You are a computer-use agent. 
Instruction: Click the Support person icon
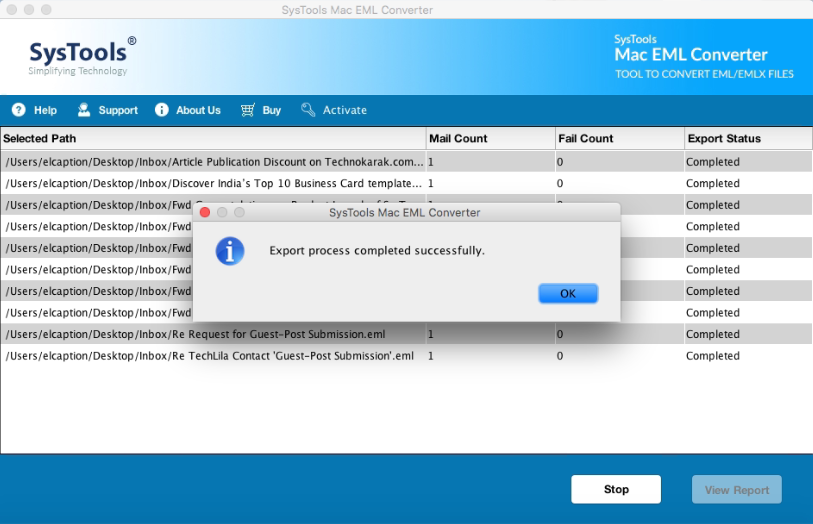click(x=84, y=110)
